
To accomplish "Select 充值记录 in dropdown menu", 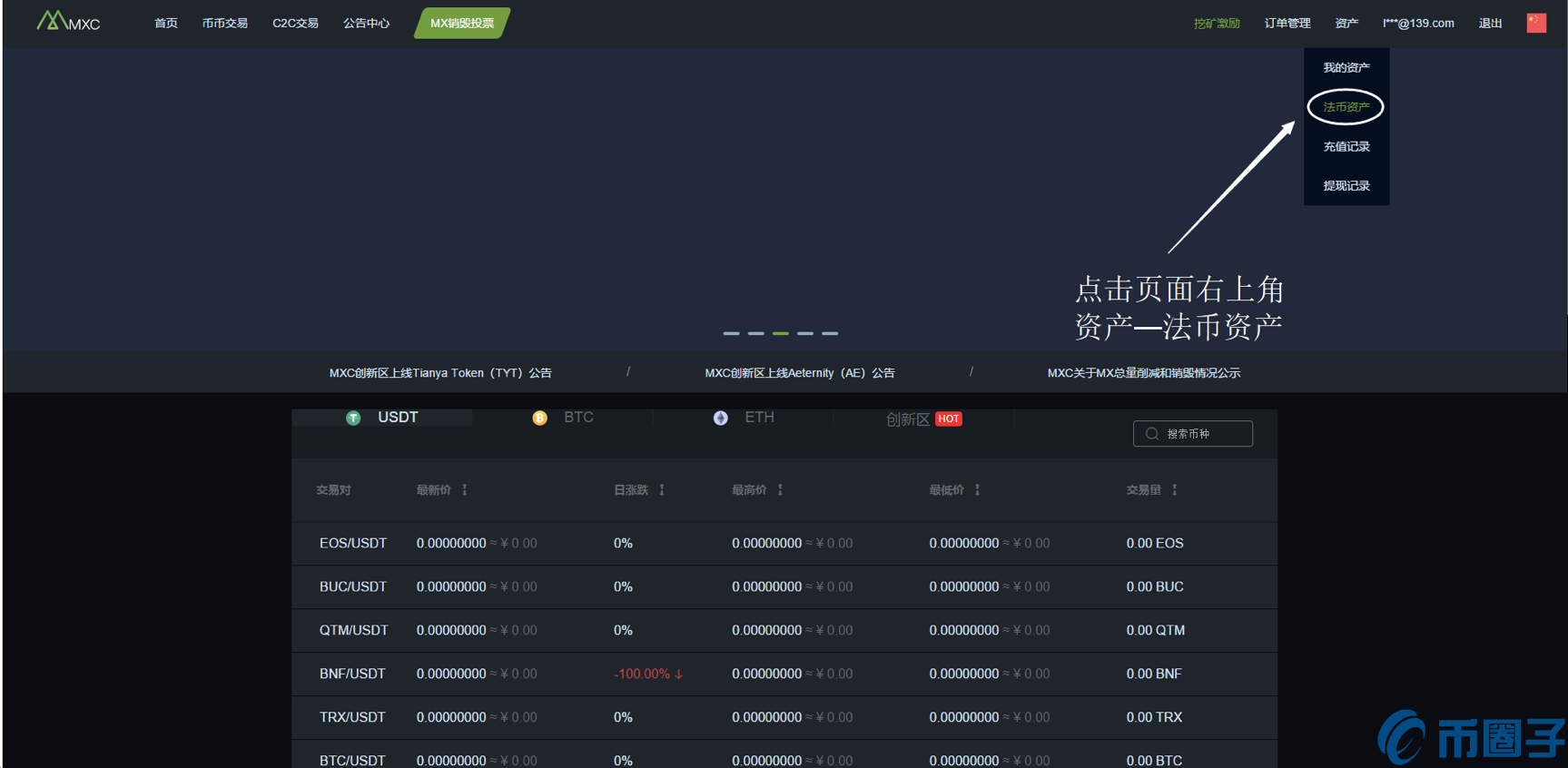I will point(1346,146).
